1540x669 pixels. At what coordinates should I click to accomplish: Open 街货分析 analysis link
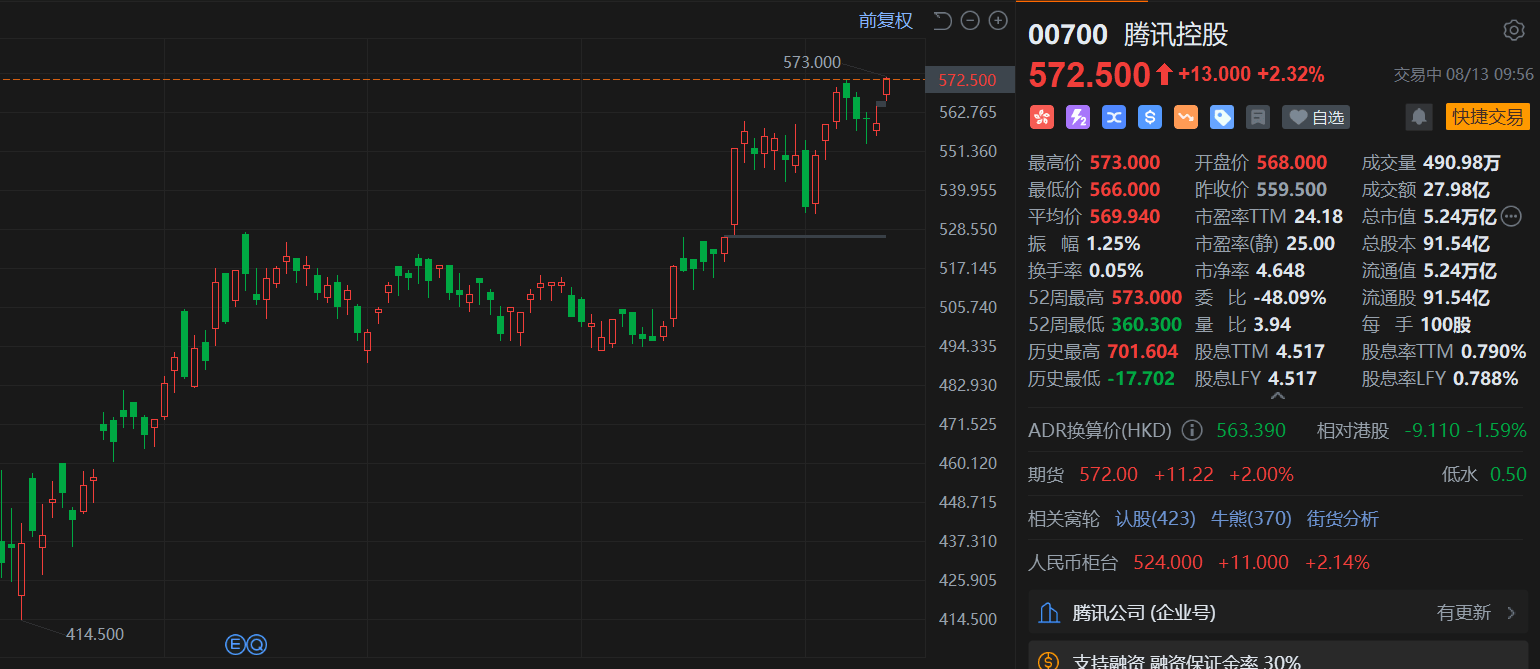(1342, 519)
